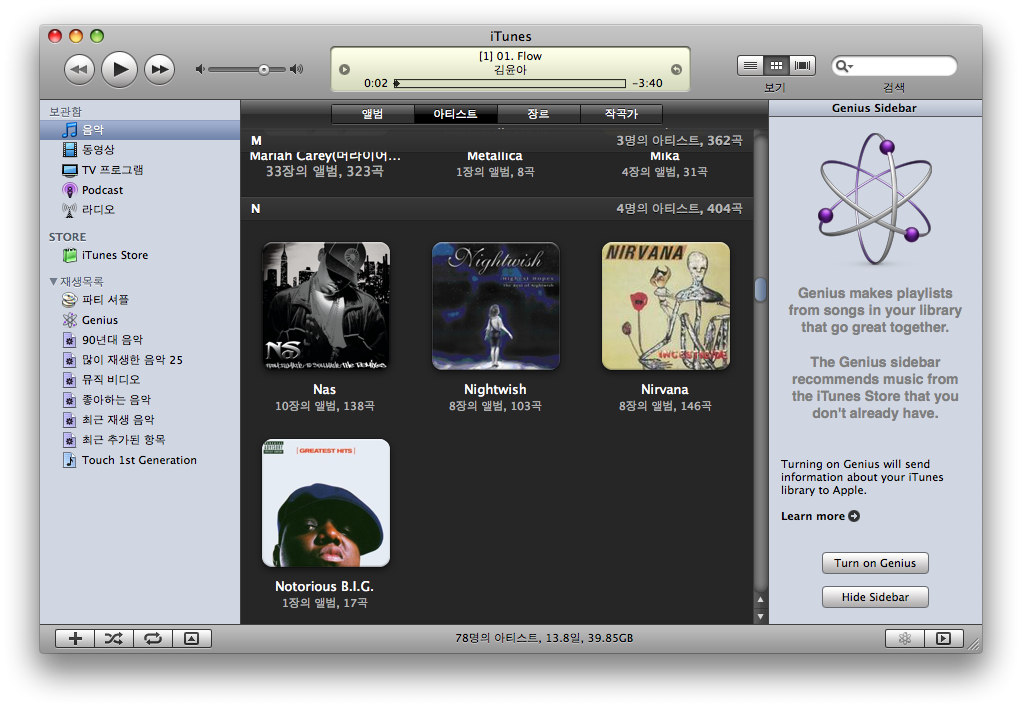1022x708 pixels.
Task: Click Hide Sidebar button
Action: point(875,597)
